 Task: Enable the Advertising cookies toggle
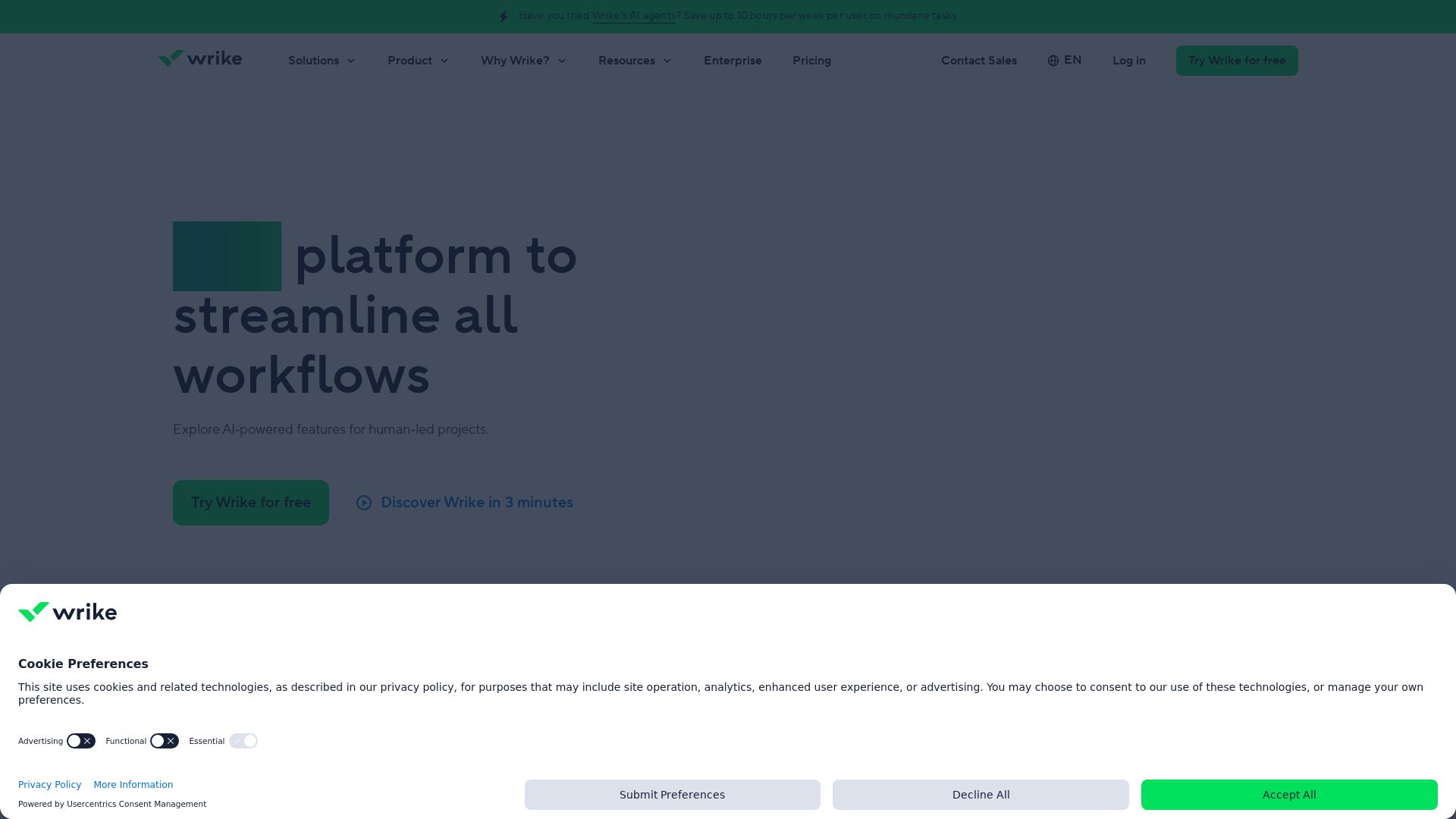80,741
